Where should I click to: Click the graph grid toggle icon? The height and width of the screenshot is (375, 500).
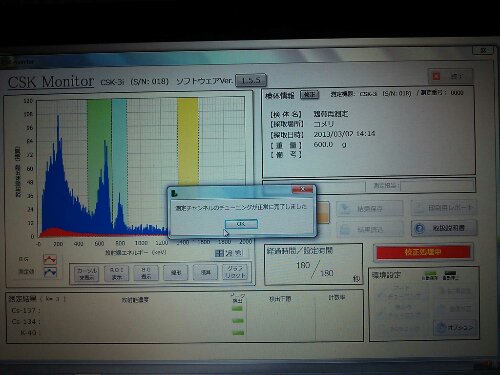(x=219, y=253)
